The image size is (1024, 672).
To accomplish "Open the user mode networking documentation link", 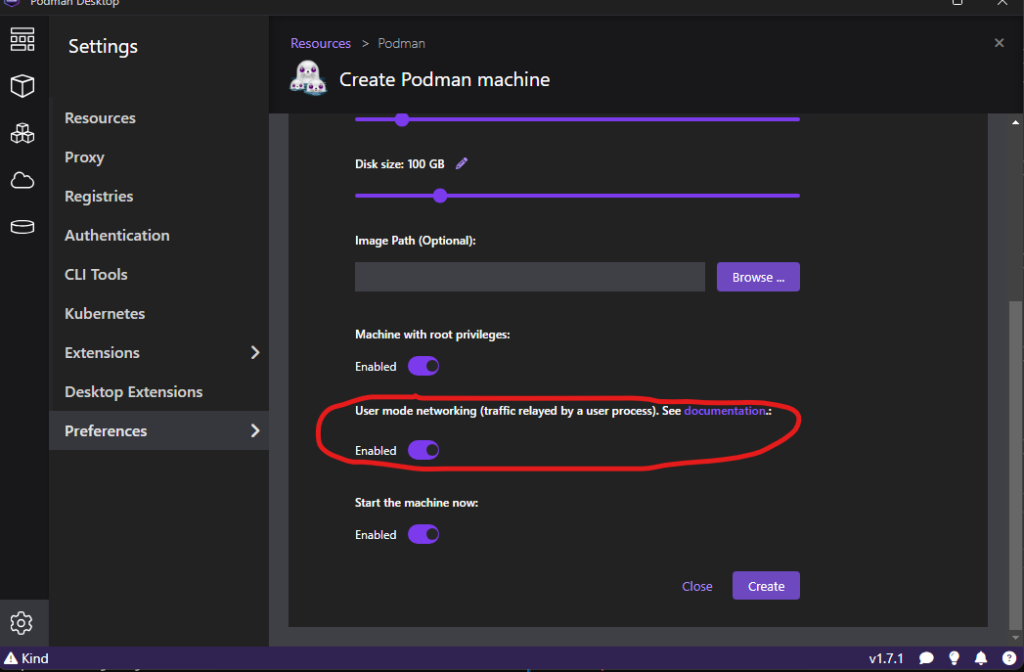I will pyautogui.click(x=725, y=410).
